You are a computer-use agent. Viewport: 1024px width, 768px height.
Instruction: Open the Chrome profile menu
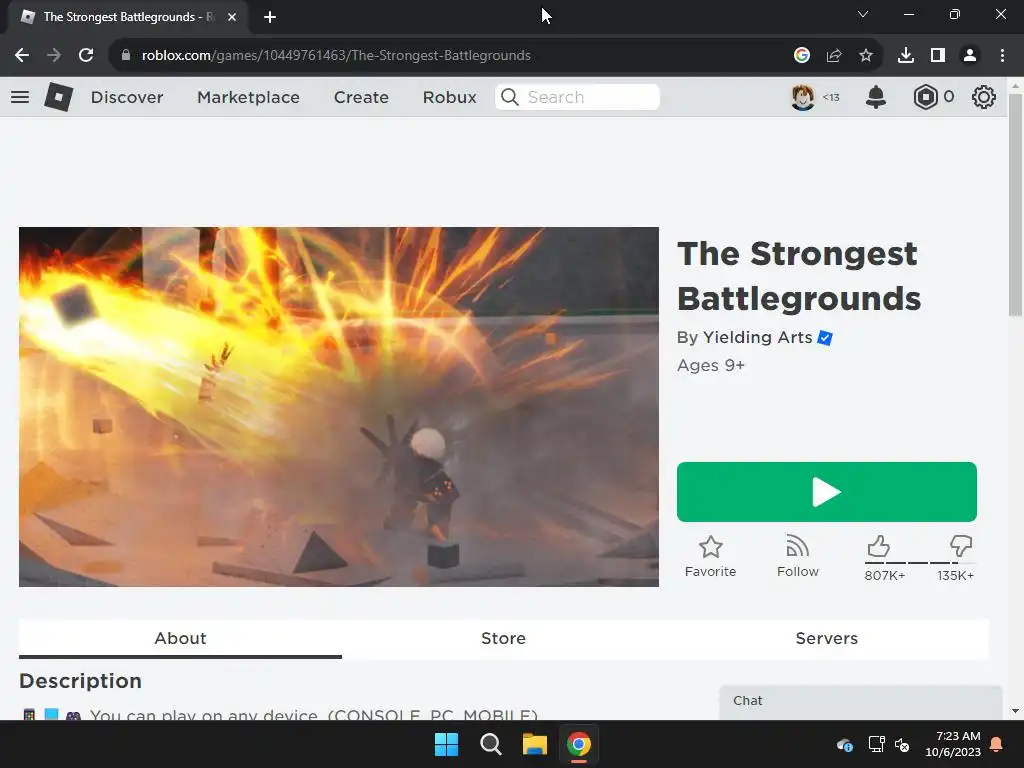pyautogui.click(x=970, y=56)
